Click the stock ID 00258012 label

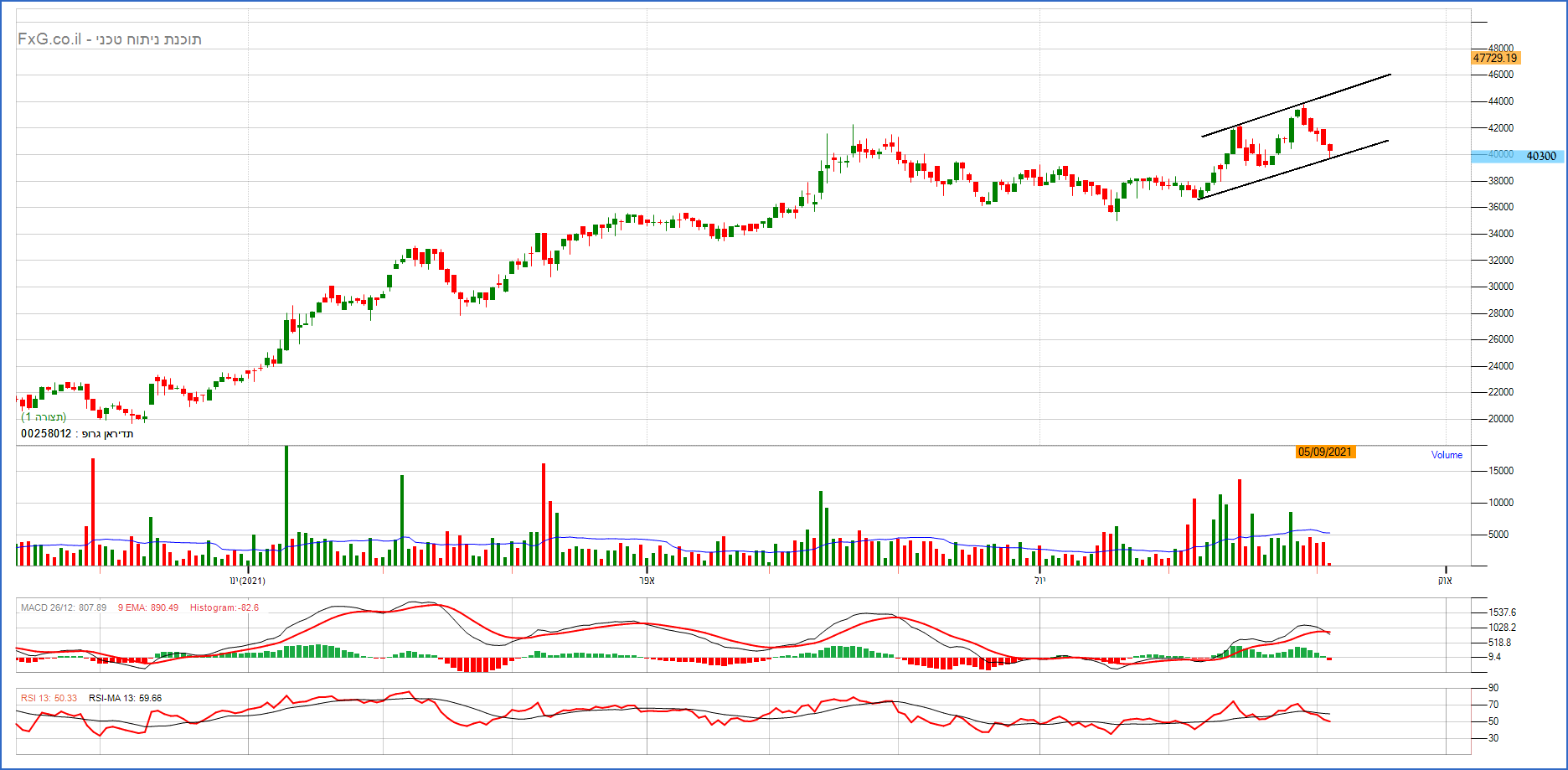tap(46, 434)
